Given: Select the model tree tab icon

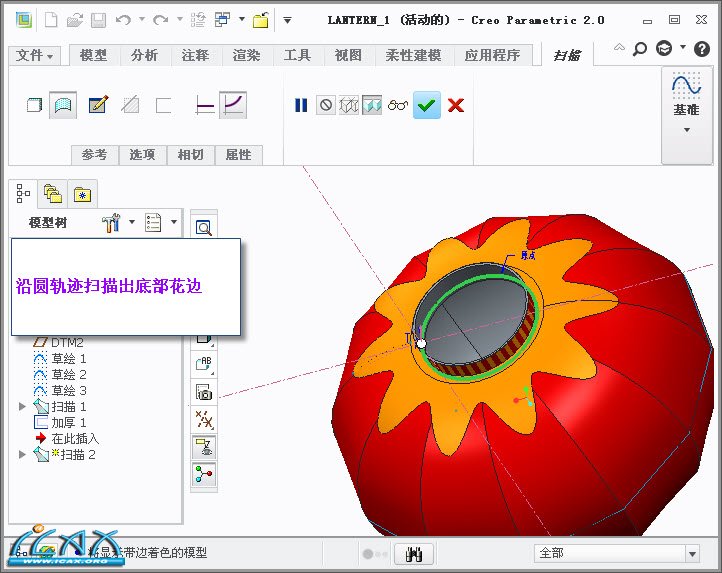Looking at the screenshot, I should pos(23,193).
